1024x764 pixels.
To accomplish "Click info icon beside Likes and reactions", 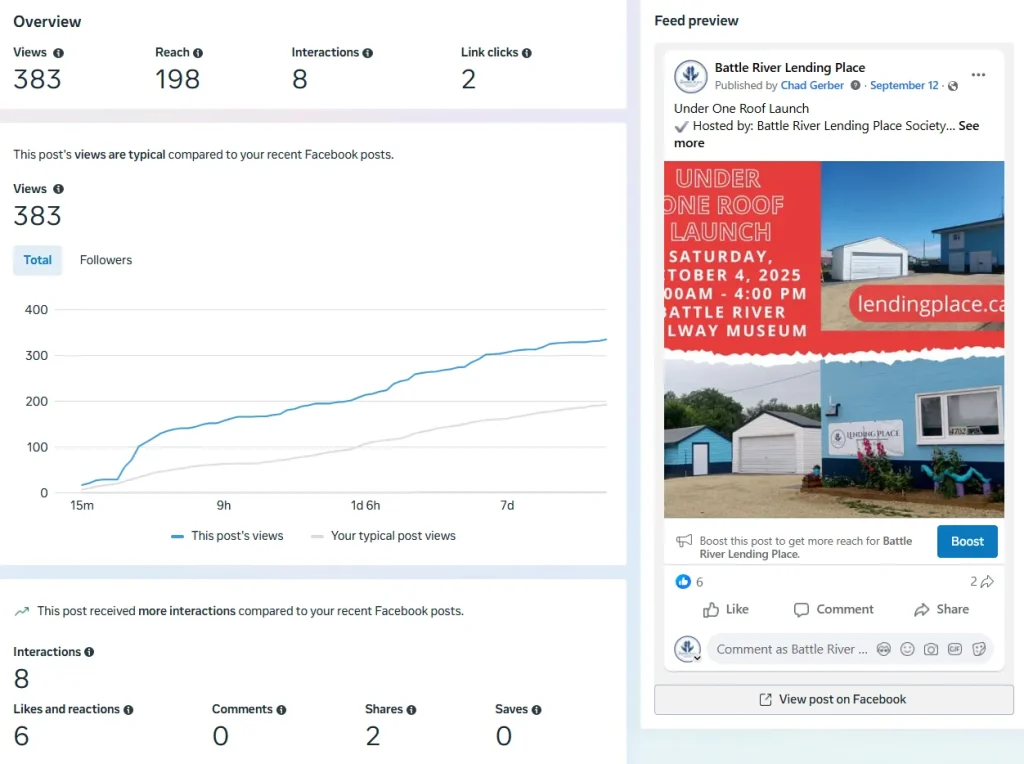I will click(x=128, y=710).
